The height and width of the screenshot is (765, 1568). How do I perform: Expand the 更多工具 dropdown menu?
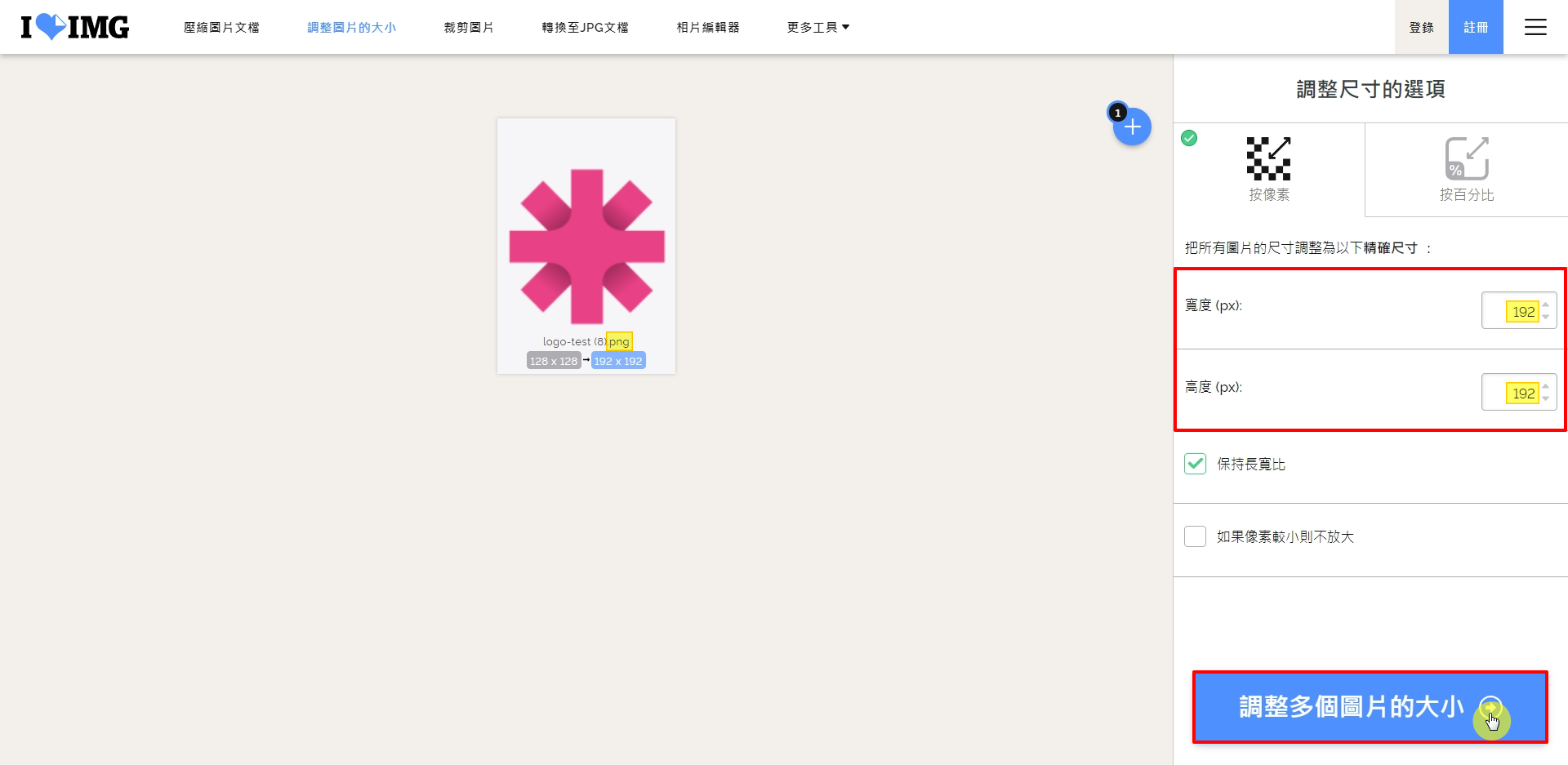[817, 27]
